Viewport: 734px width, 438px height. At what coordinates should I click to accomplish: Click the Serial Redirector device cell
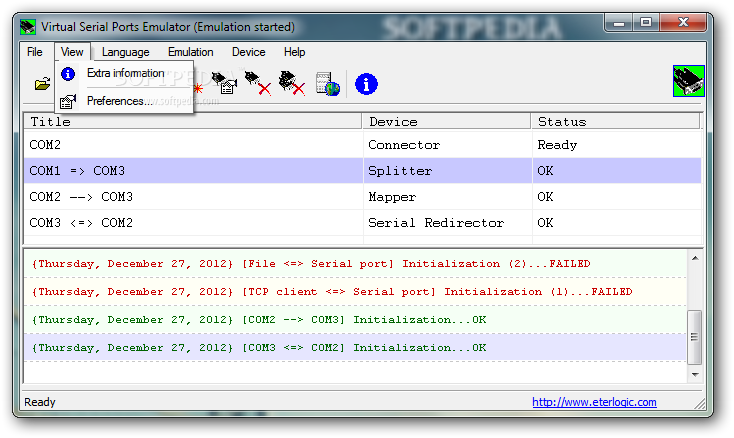448,223
